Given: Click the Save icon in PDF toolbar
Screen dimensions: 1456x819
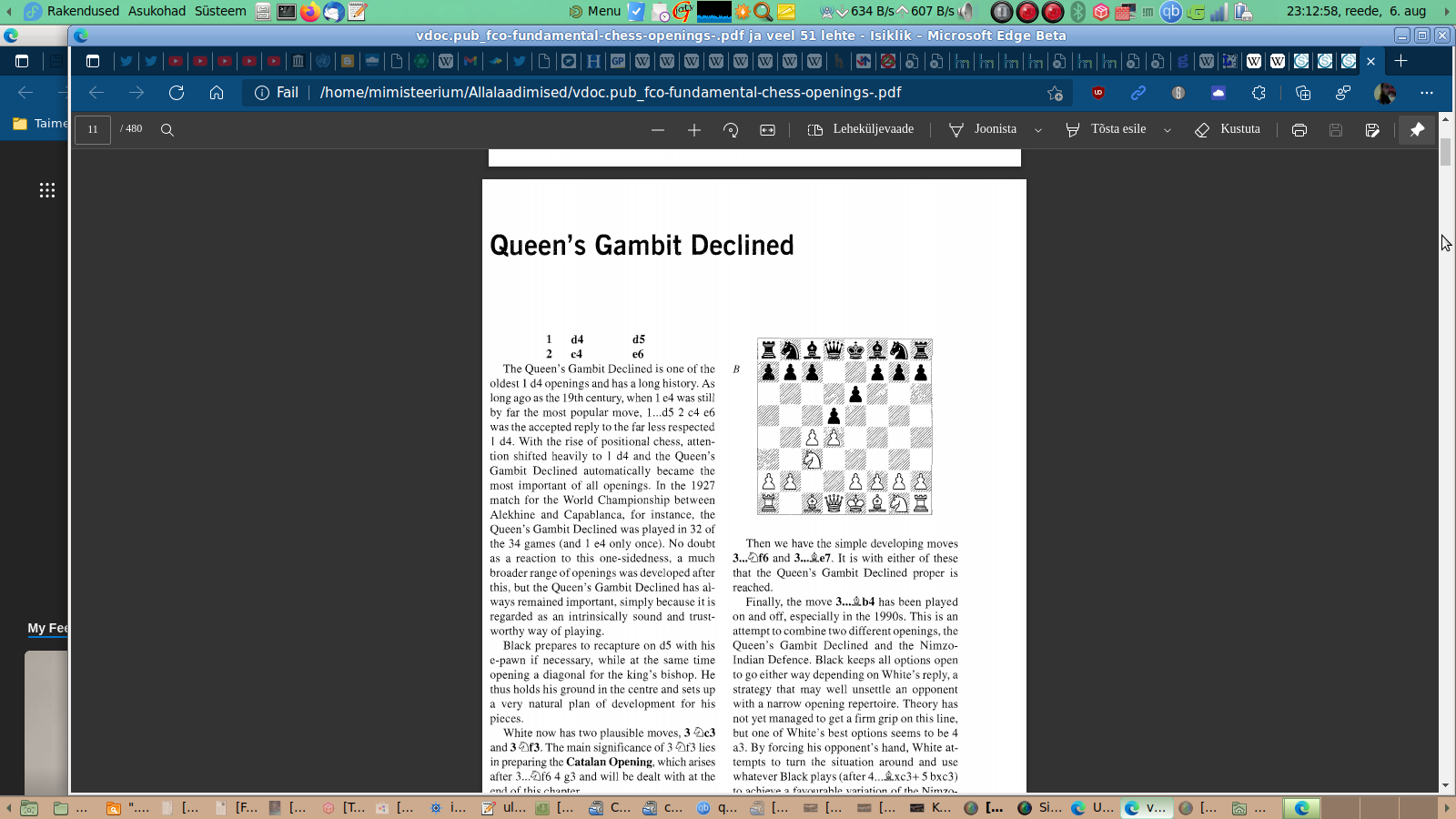Looking at the screenshot, I should point(1336,130).
